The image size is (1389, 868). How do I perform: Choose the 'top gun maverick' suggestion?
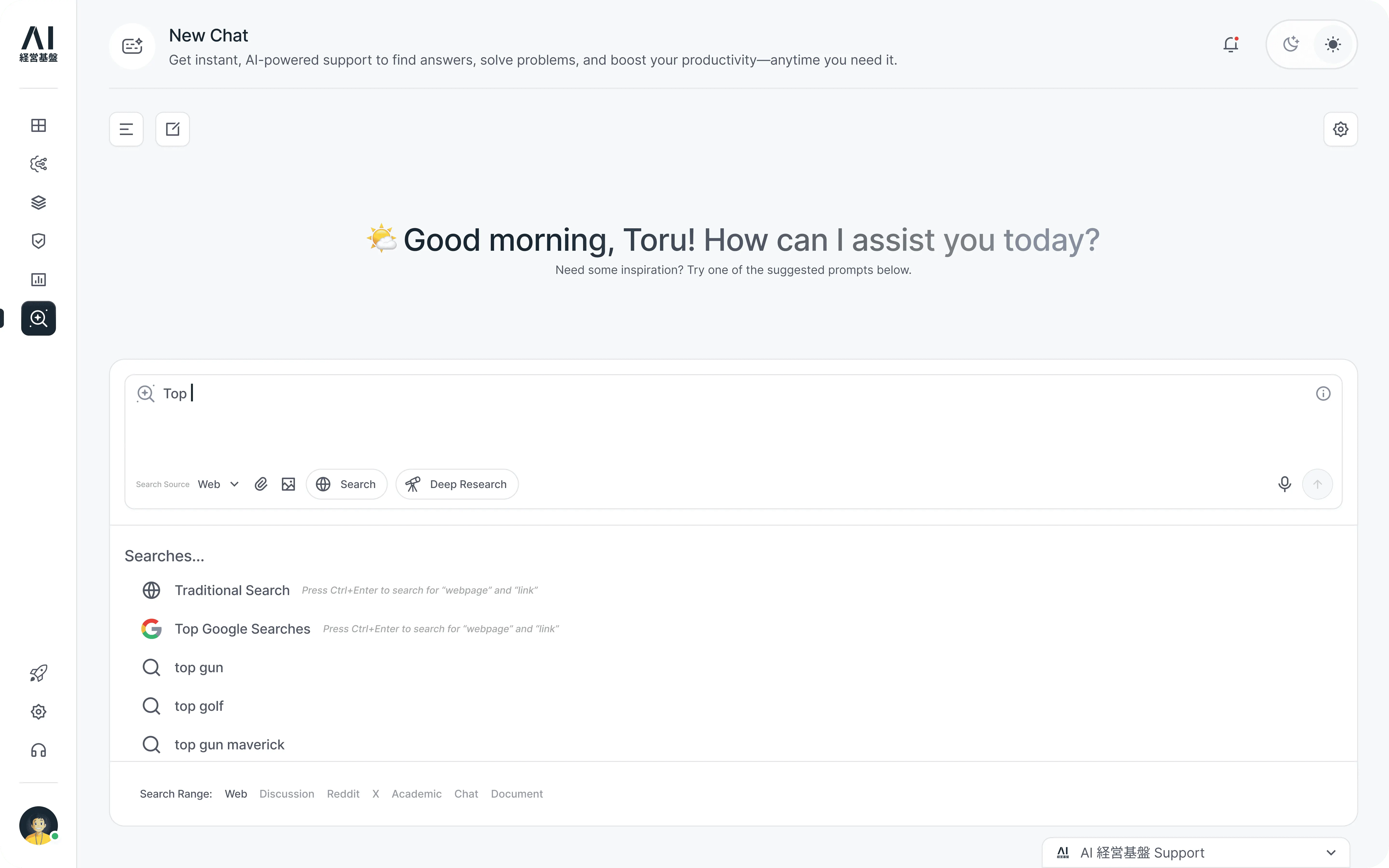(x=229, y=745)
